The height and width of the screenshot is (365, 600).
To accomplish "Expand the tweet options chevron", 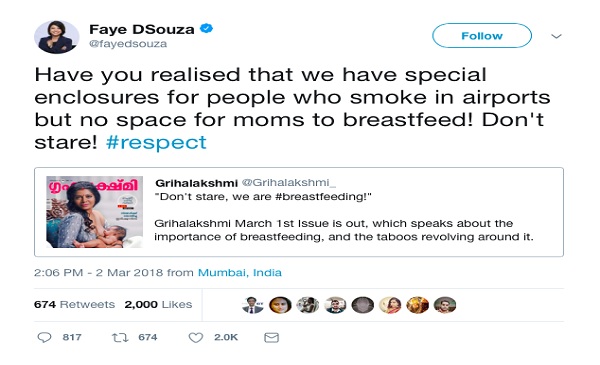I will pyautogui.click(x=556, y=36).
